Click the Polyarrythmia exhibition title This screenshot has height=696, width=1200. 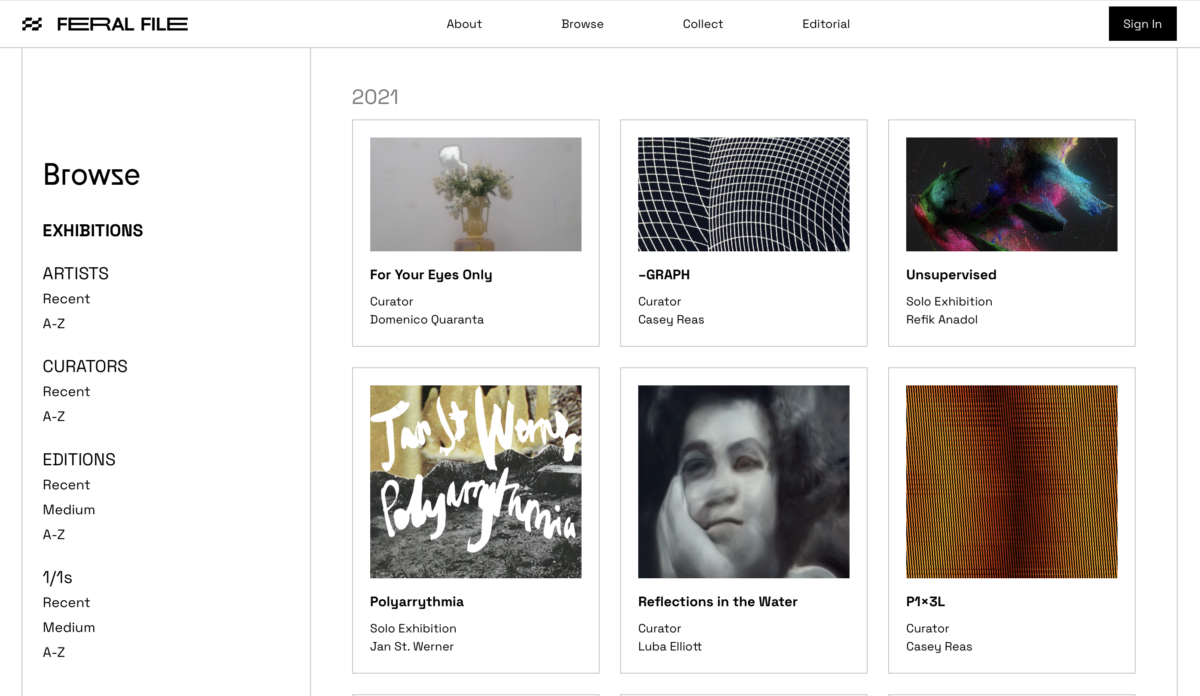[417, 602]
